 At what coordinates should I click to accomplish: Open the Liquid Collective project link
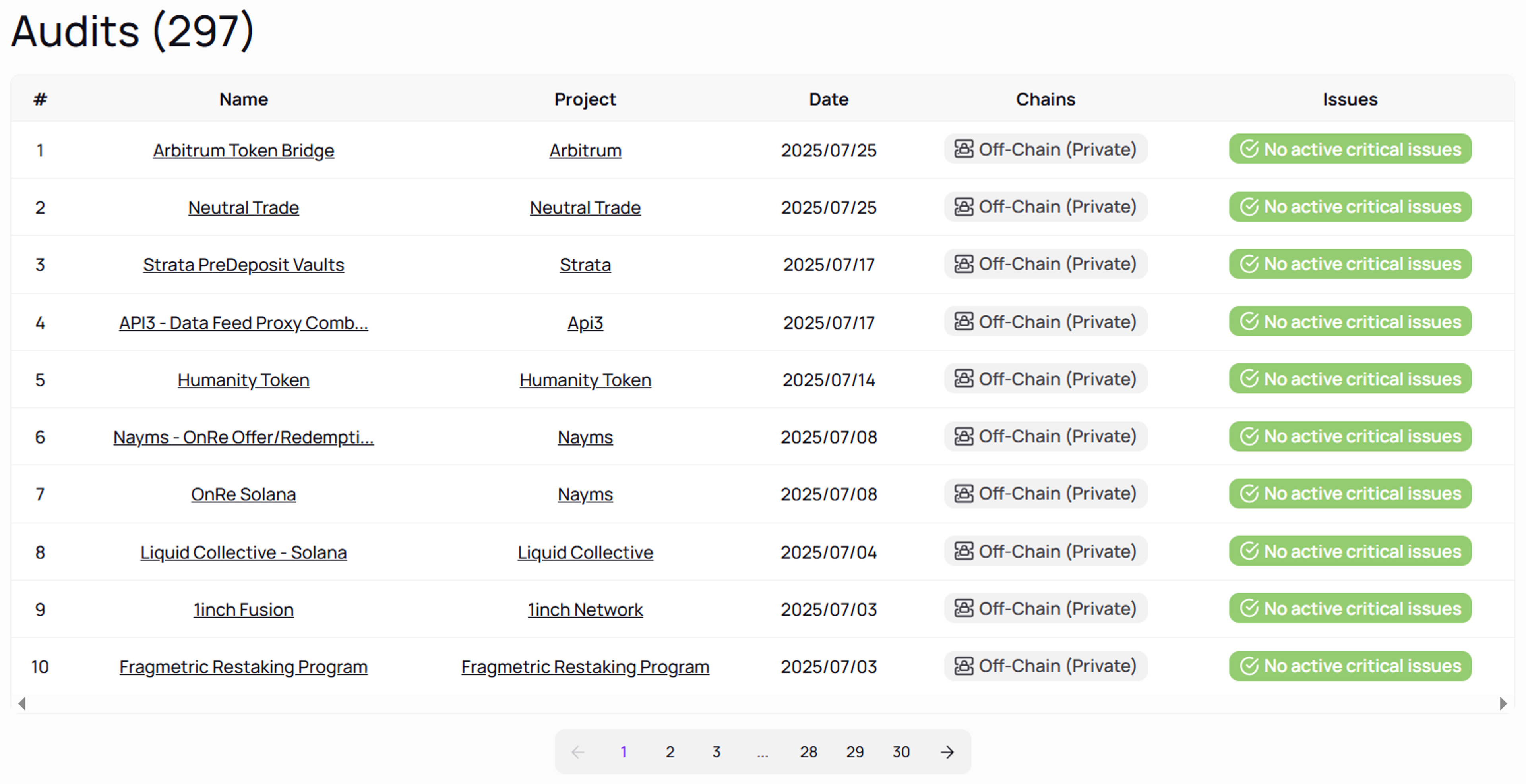point(585,551)
